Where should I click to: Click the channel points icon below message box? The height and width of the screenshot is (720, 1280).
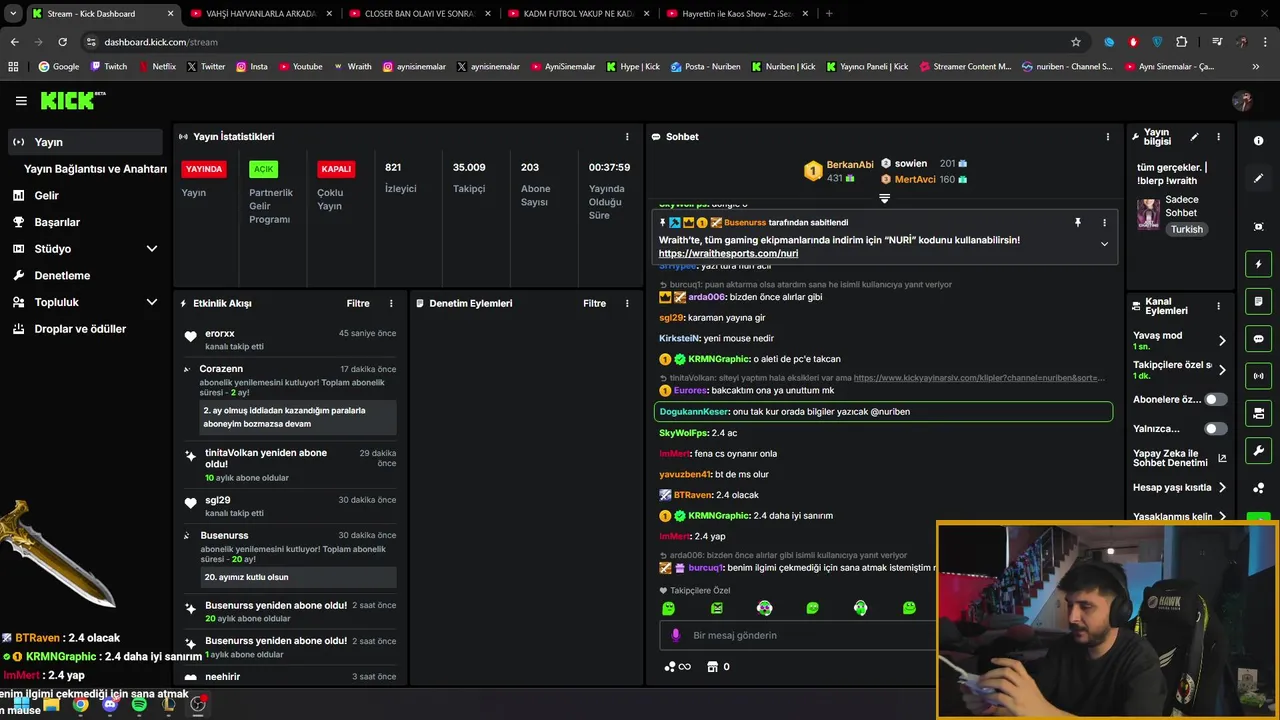point(670,666)
